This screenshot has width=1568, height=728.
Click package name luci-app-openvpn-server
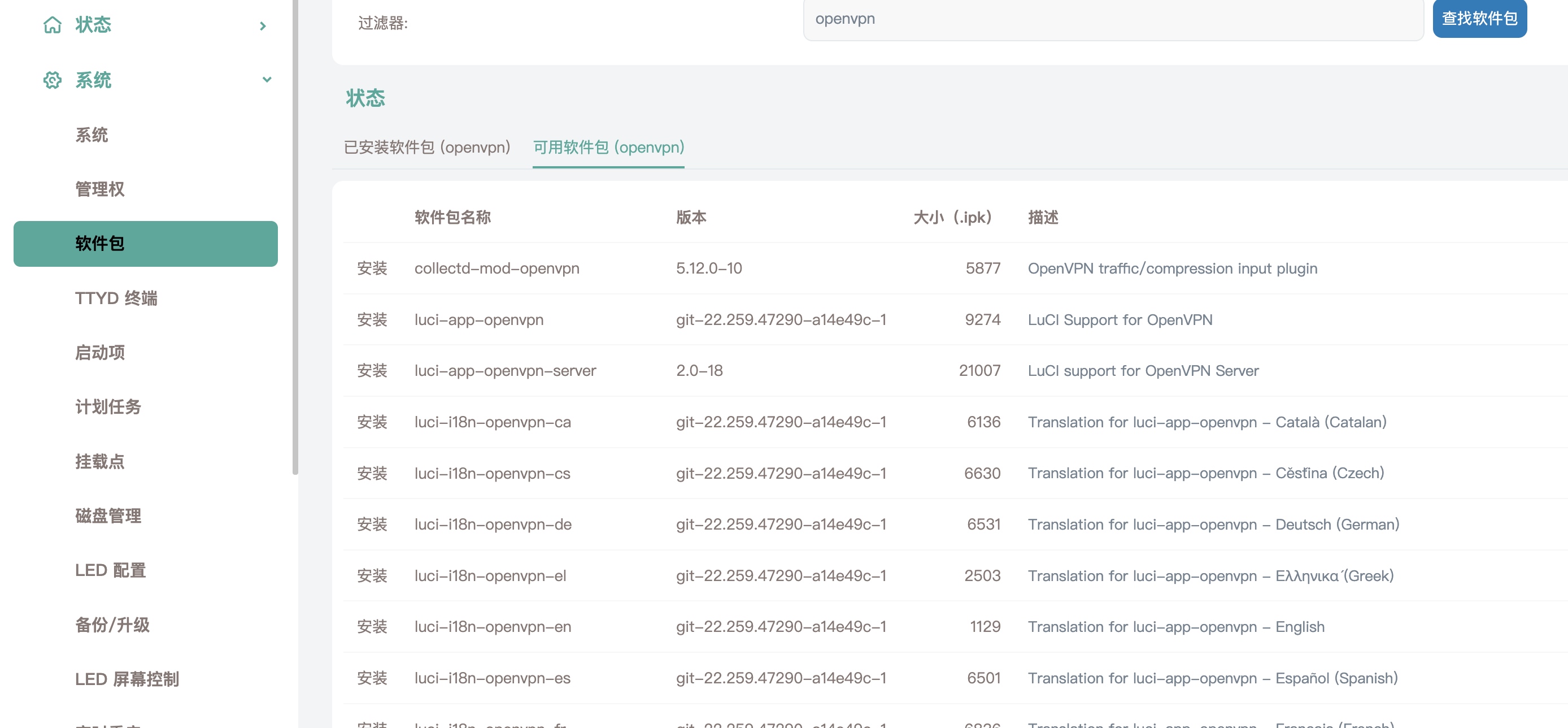[505, 370]
